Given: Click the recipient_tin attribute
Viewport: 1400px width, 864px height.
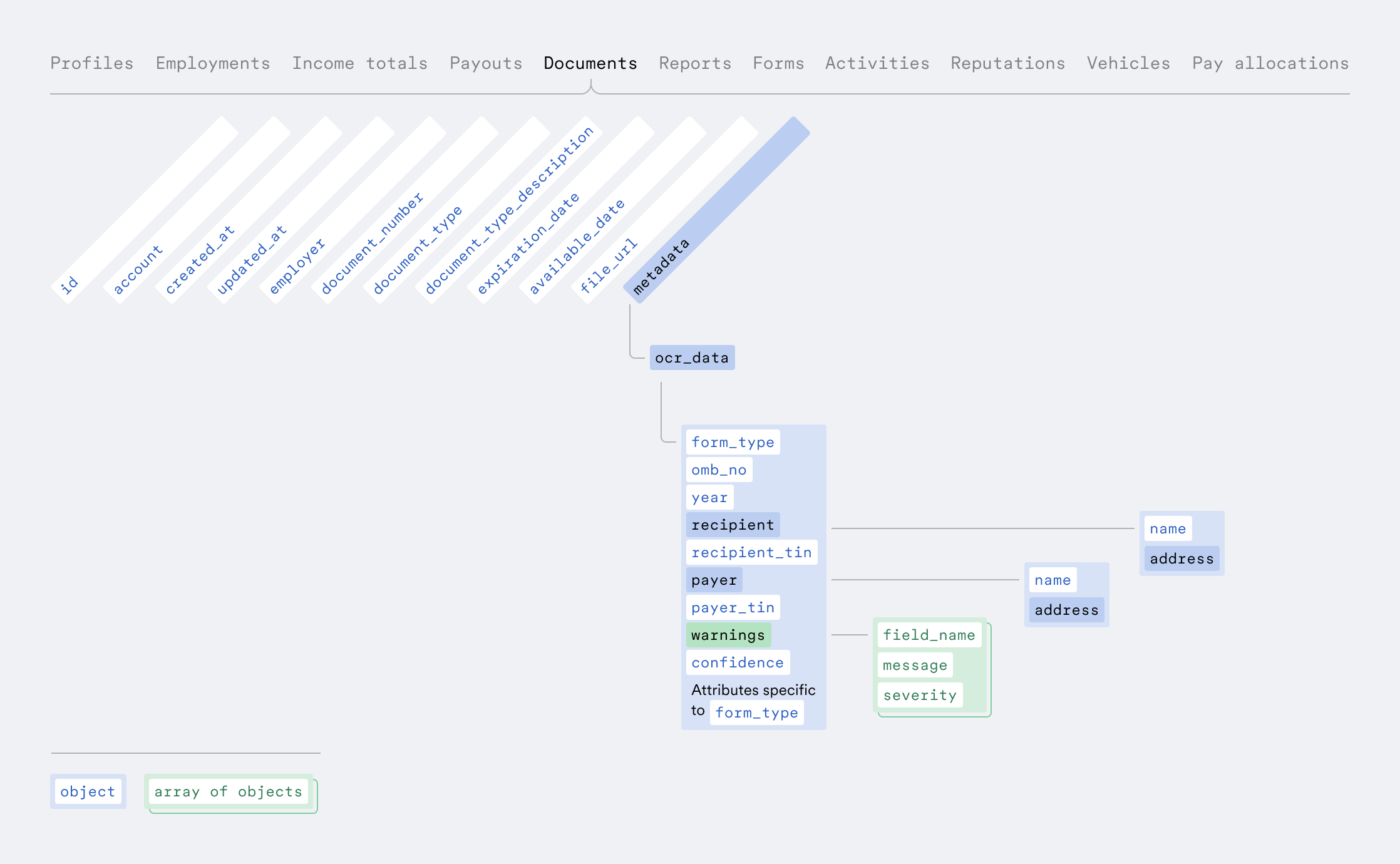Looking at the screenshot, I should 751,552.
